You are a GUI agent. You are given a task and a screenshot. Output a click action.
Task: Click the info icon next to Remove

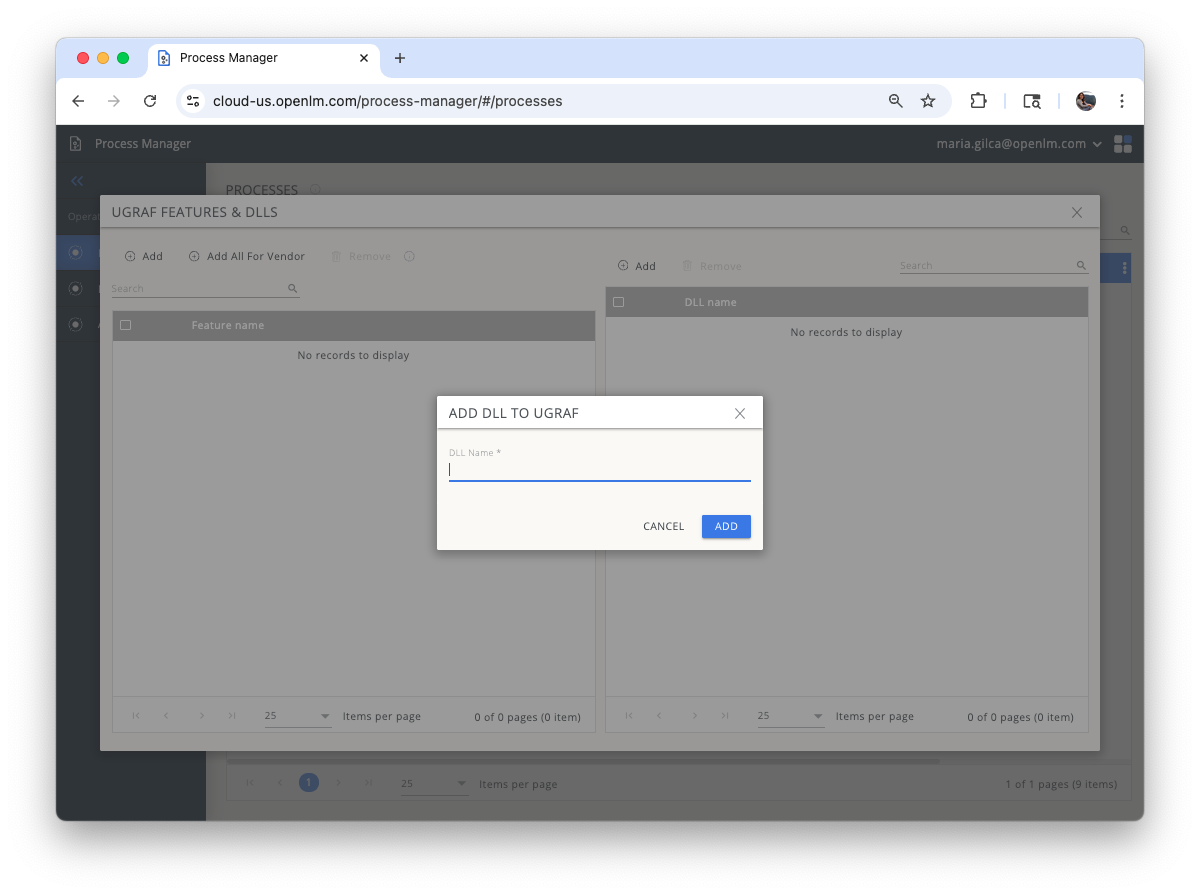[x=409, y=256]
